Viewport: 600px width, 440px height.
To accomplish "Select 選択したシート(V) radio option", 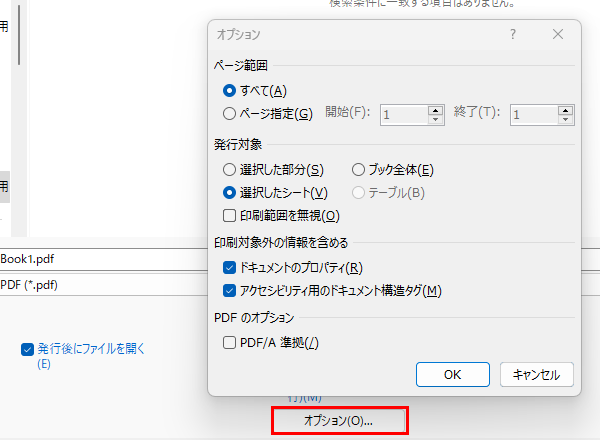I will point(230,192).
